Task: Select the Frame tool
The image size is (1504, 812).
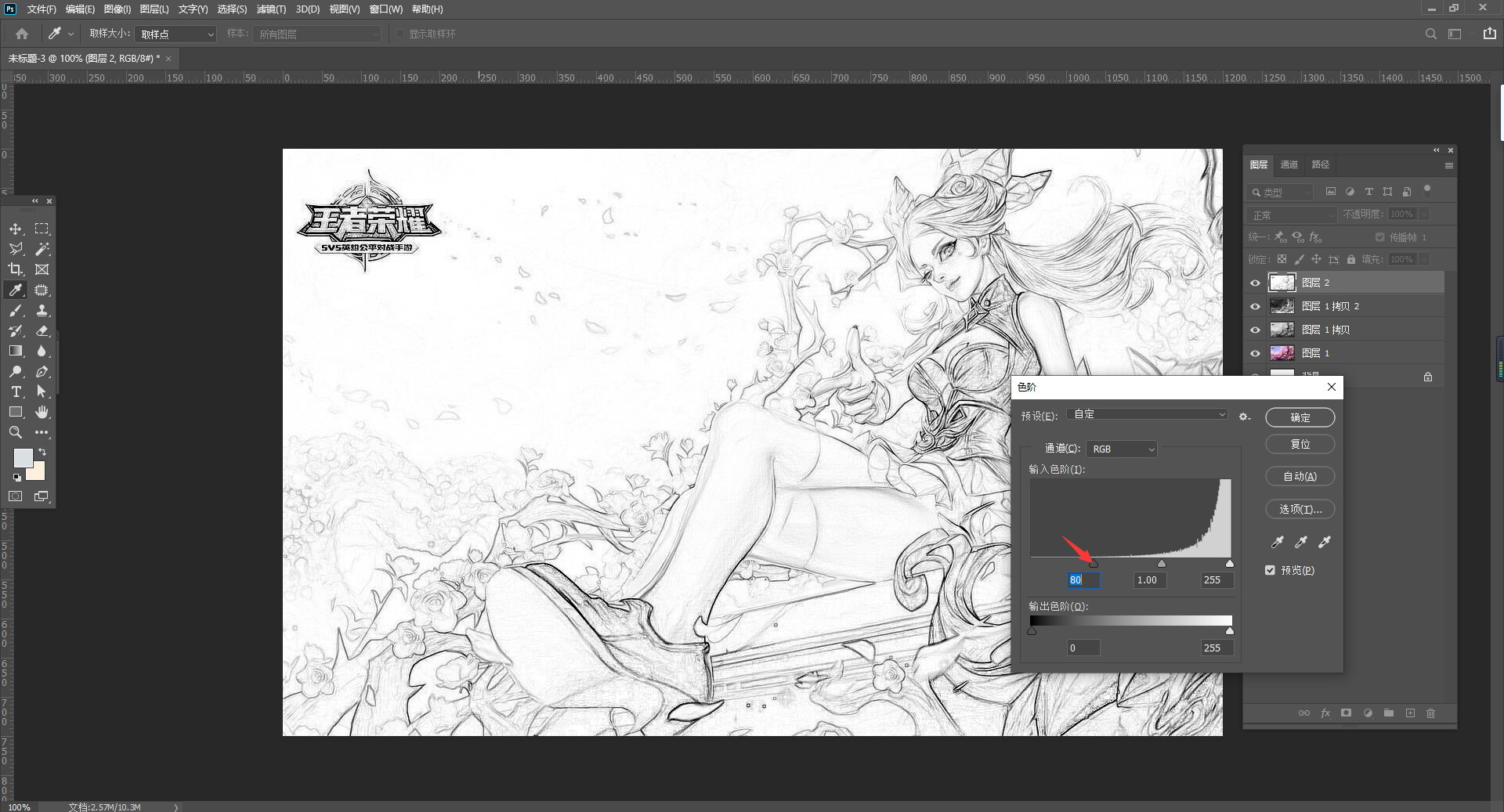Action: (42, 269)
